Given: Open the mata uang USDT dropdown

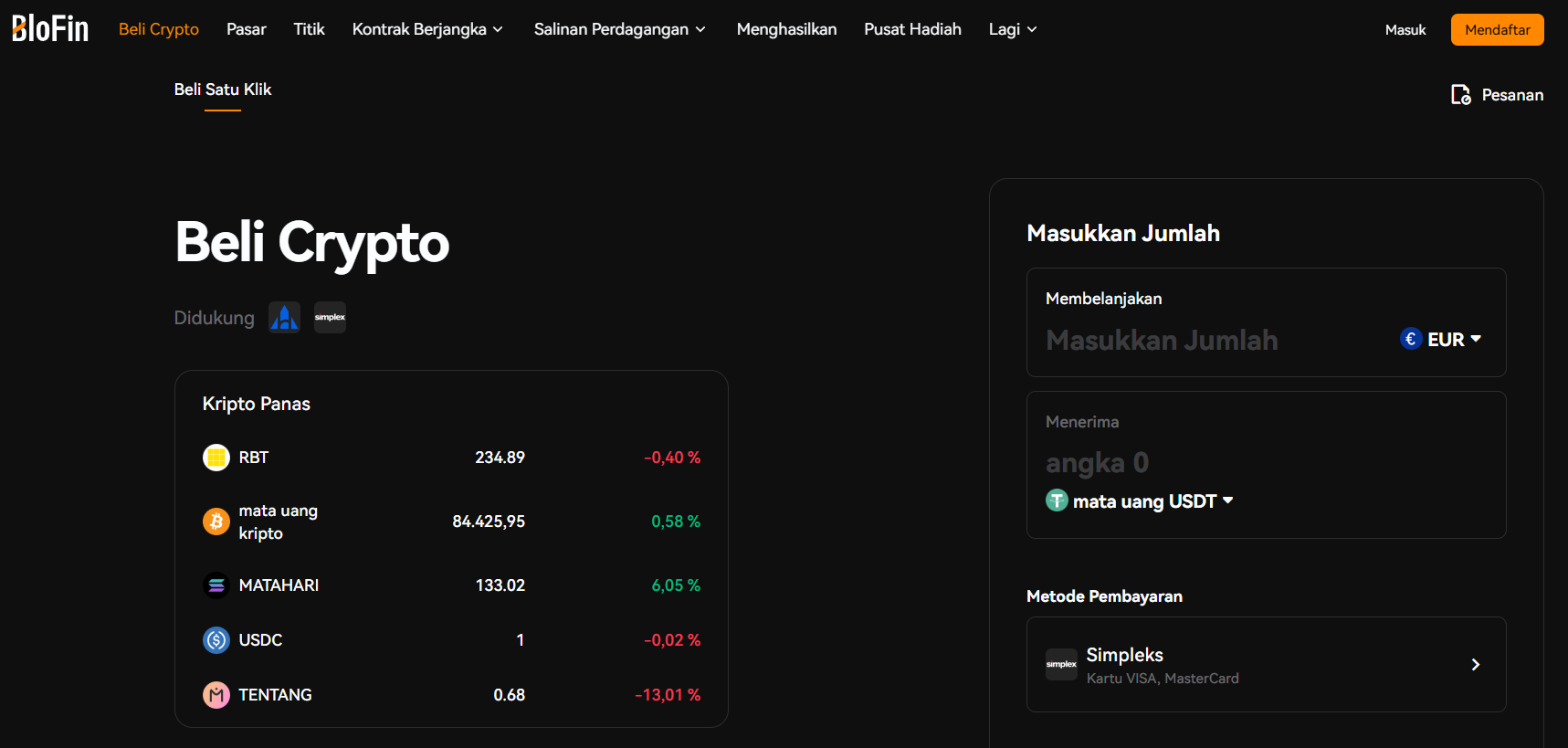Looking at the screenshot, I should pos(1140,500).
